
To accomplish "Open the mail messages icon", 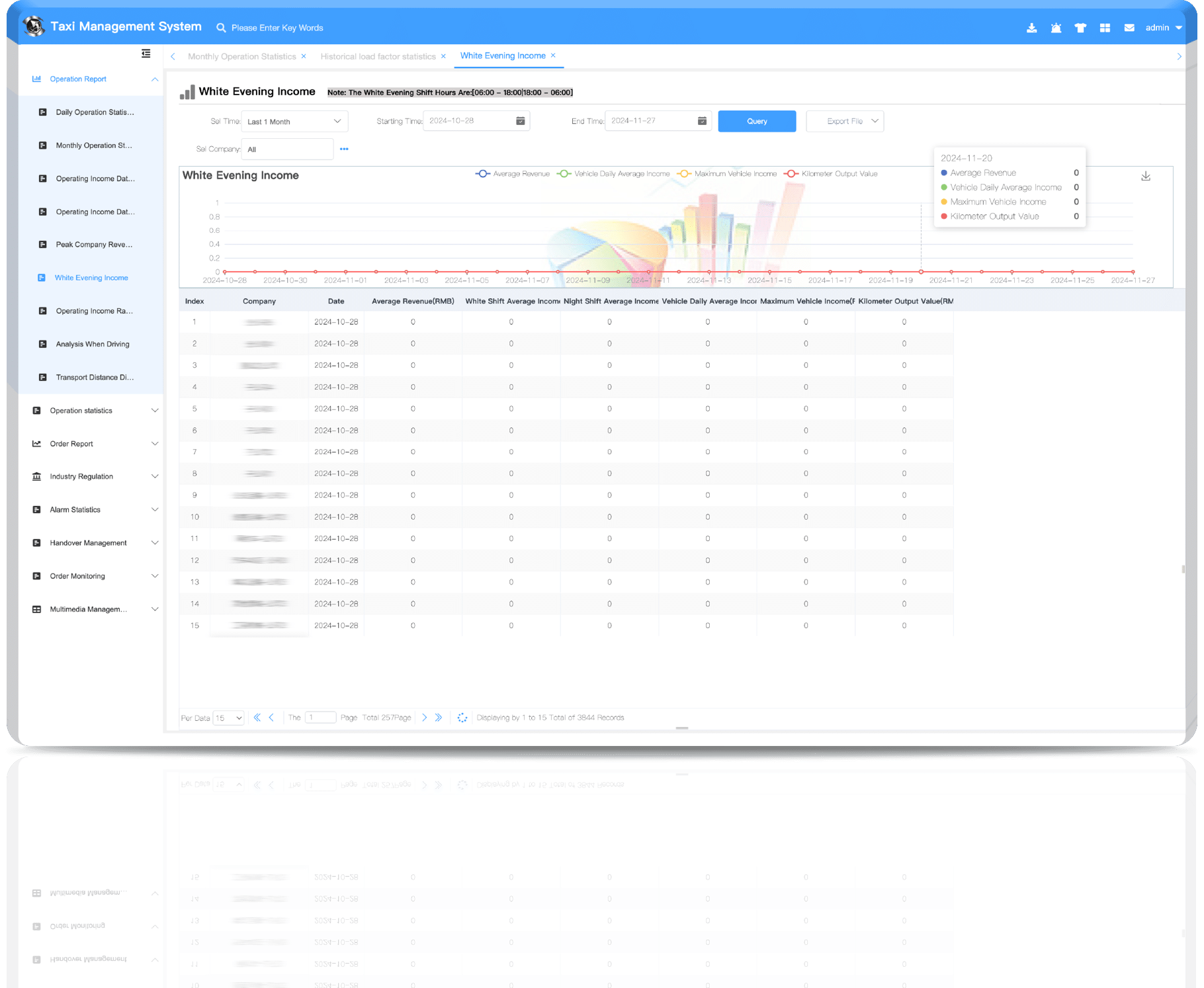I will click(x=1129, y=28).
